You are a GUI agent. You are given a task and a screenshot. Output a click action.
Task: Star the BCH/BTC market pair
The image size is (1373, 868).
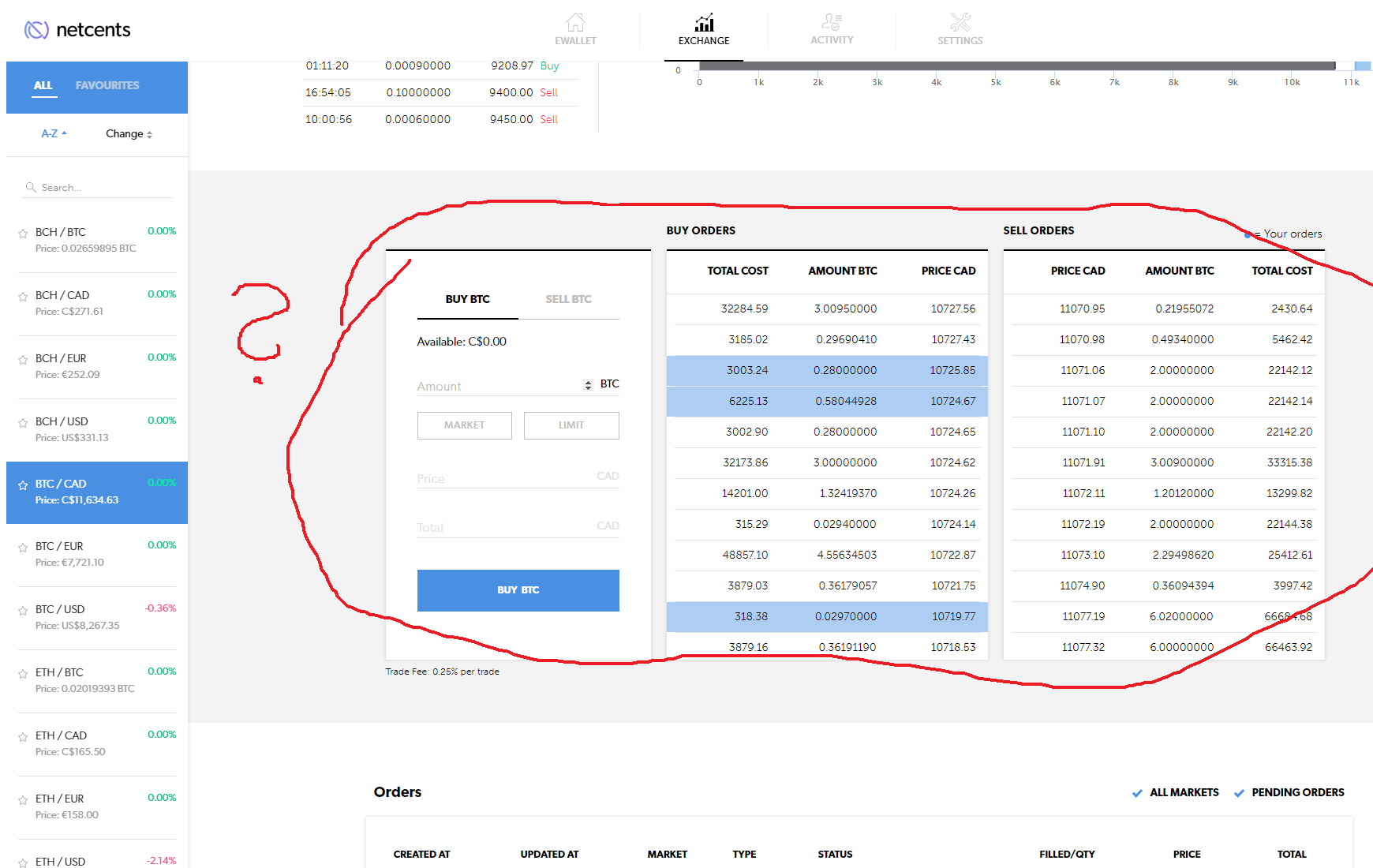(x=22, y=233)
